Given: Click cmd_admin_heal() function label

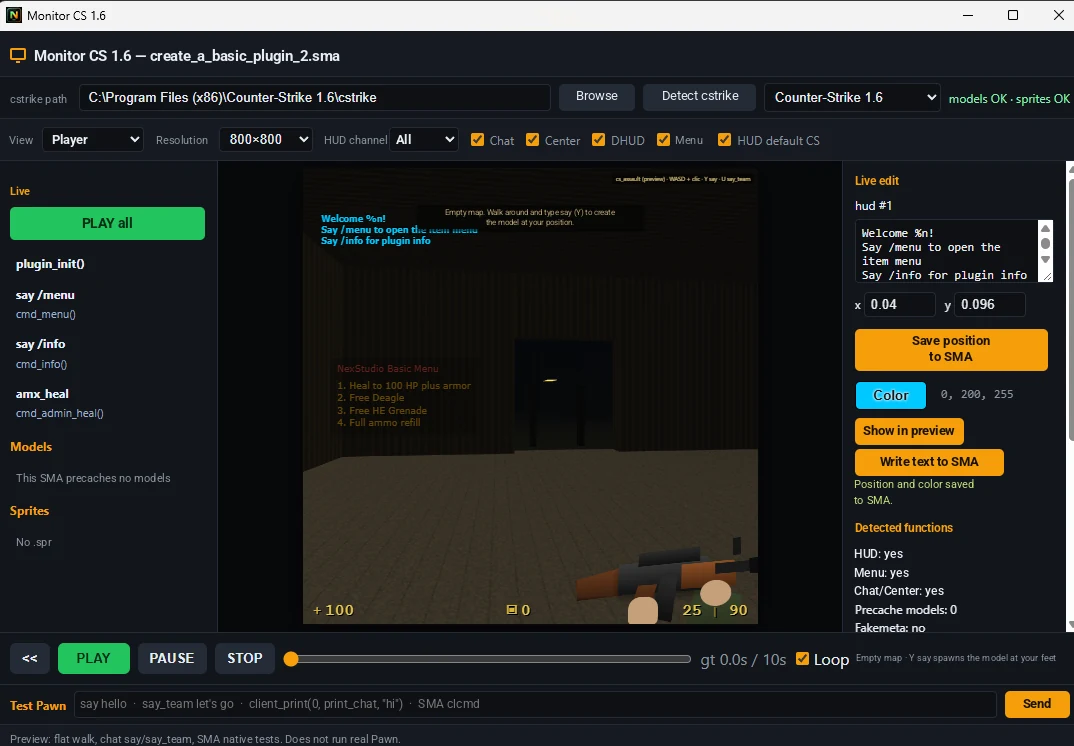Looking at the screenshot, I should 60,413.
